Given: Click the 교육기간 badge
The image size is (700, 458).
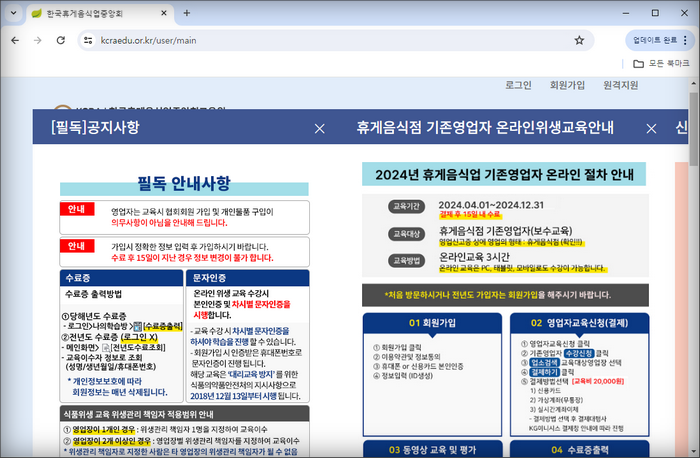Looking at the screenshot, I should tap(406, 206).
